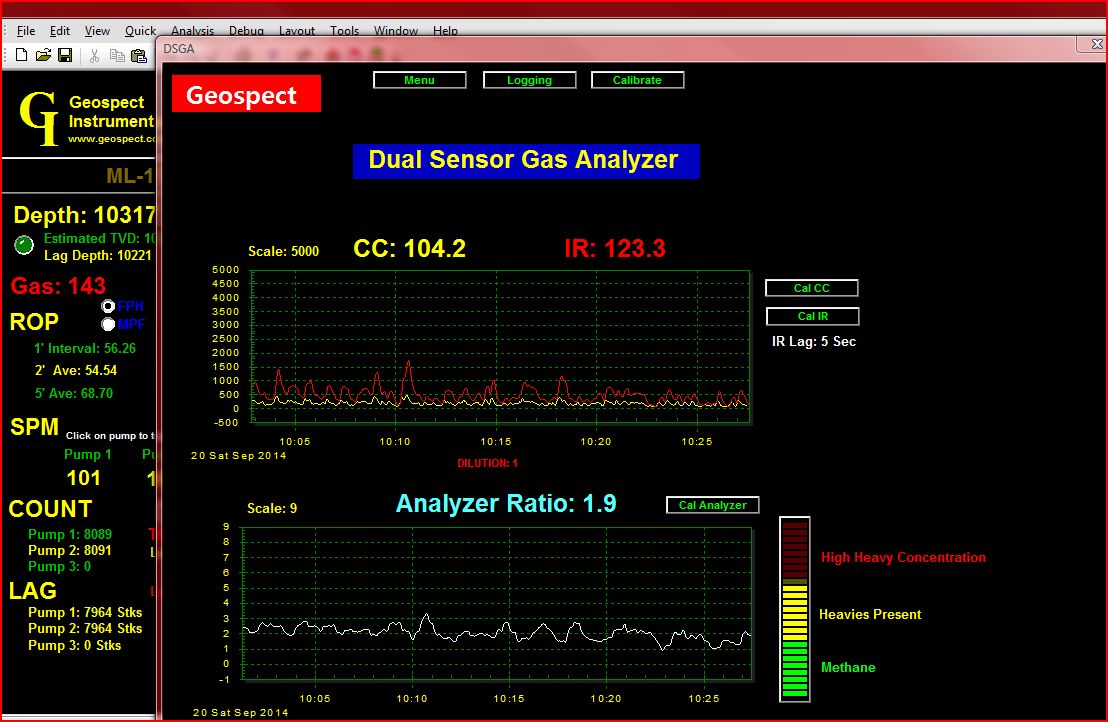Click the Cal CC button
The width and height of the screenshot is (1108, 722).
tap(812, 288)
